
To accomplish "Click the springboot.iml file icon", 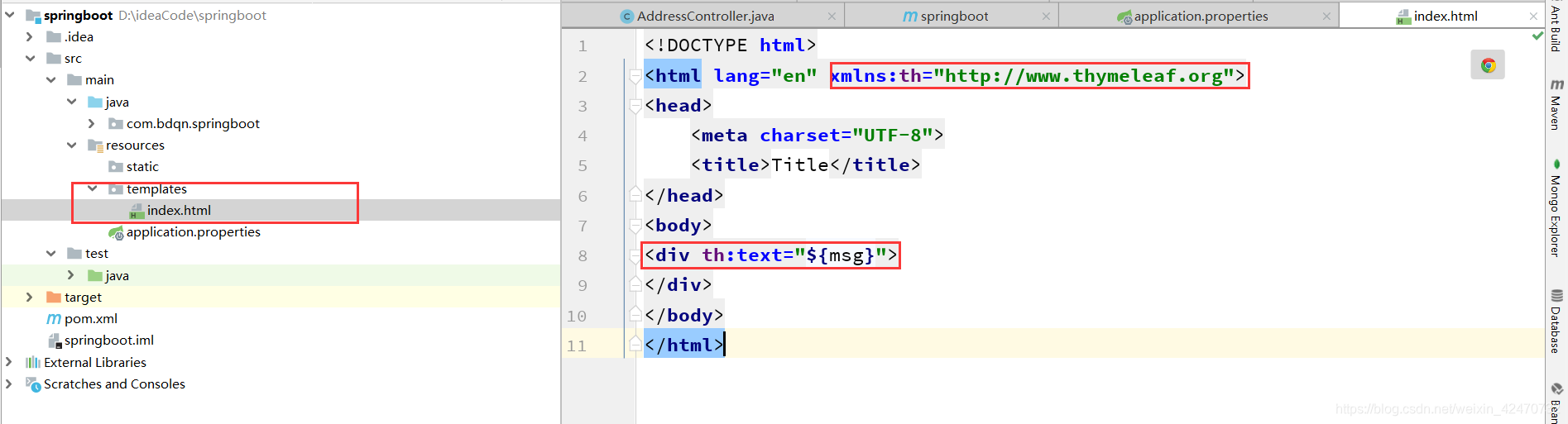I will tap(55, 341).
